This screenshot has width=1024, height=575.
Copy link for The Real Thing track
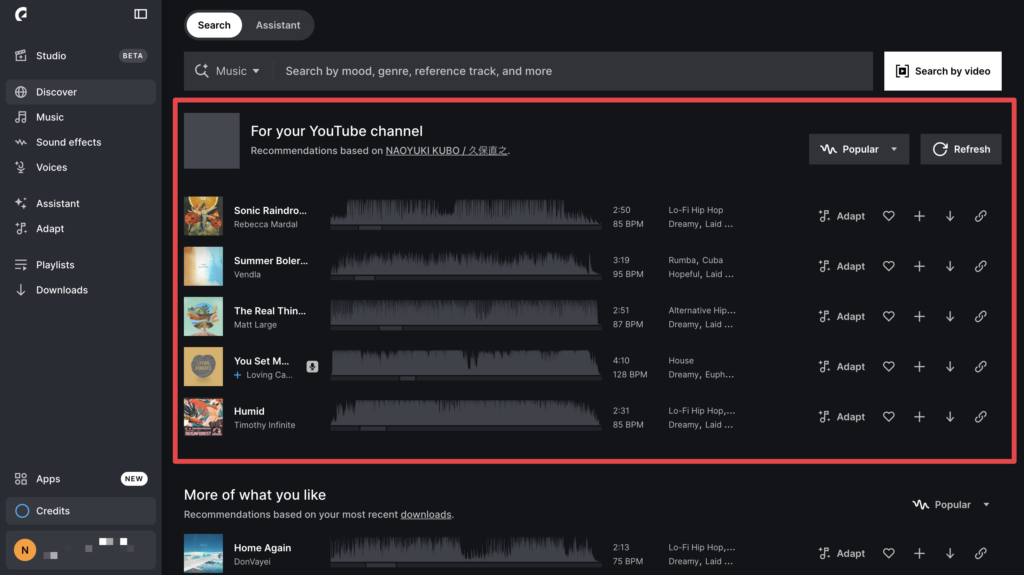coord(980,316)
